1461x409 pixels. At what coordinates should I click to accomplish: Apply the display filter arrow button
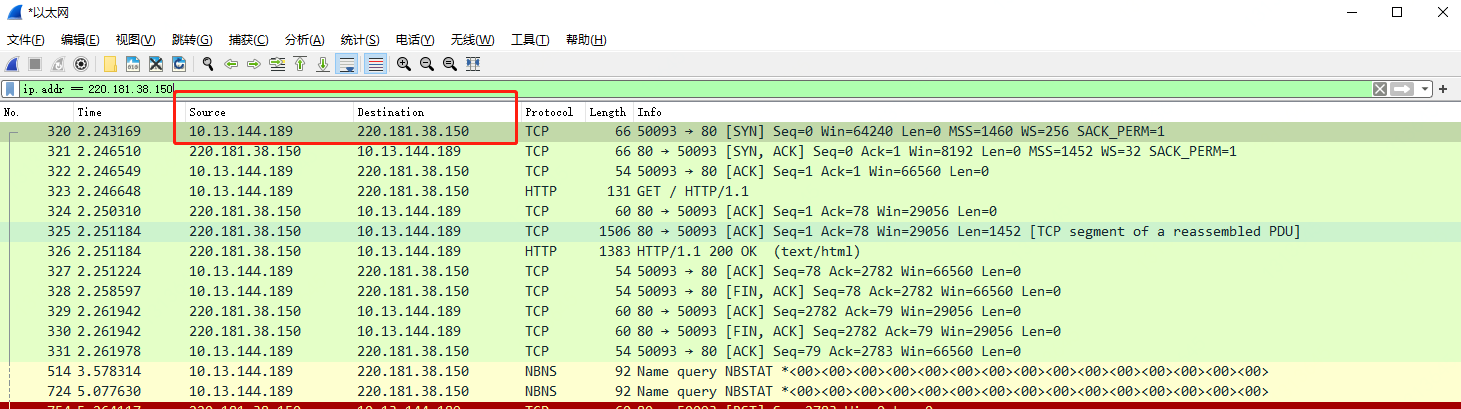pos(1402,89)
